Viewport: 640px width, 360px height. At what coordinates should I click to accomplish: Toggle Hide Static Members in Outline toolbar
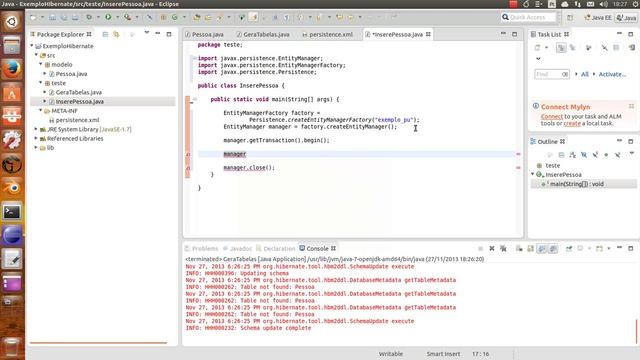click(596, 155)
